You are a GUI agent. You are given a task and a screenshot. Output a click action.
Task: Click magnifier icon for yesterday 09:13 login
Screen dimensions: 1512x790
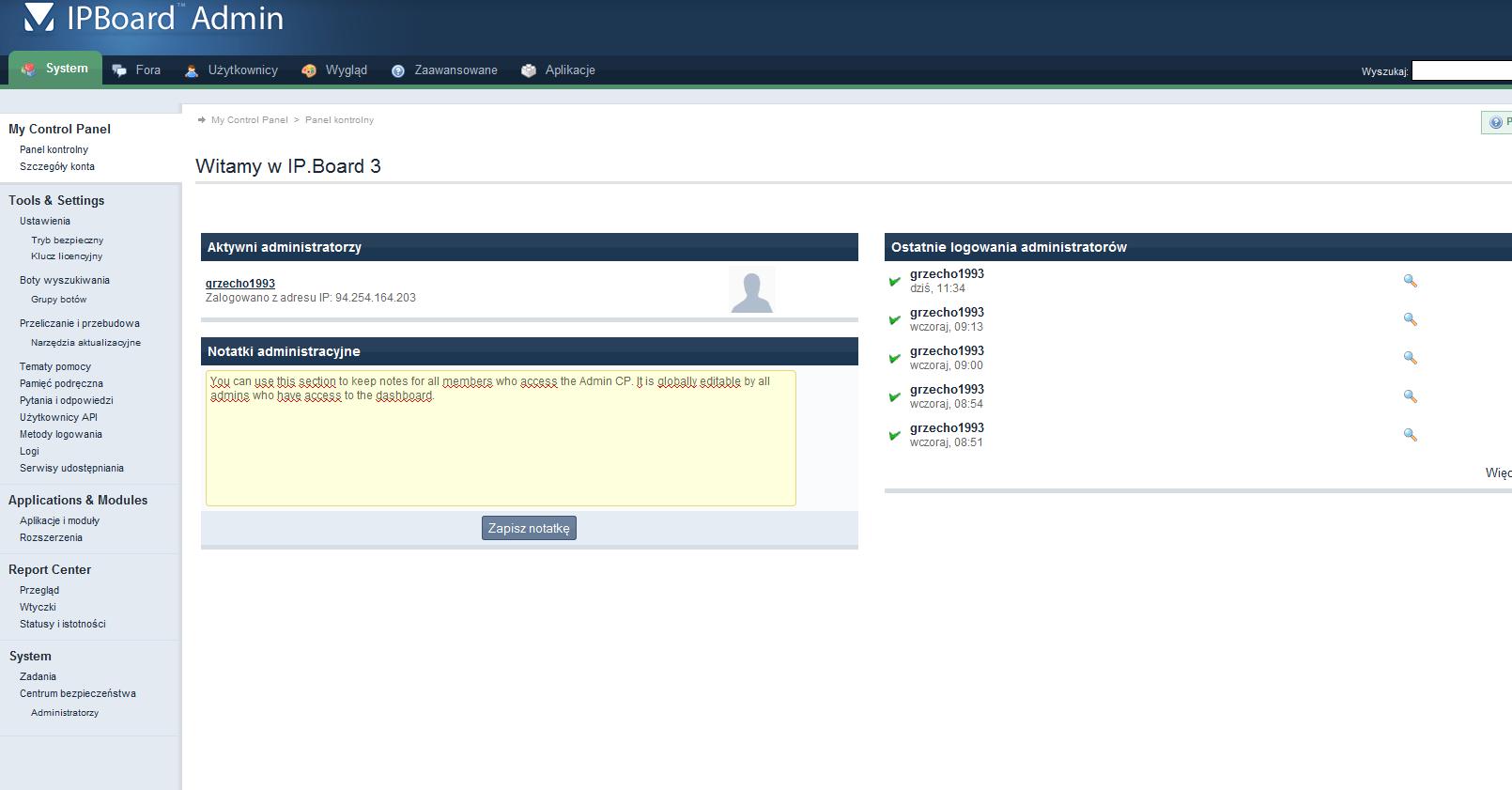[1410, 319]
